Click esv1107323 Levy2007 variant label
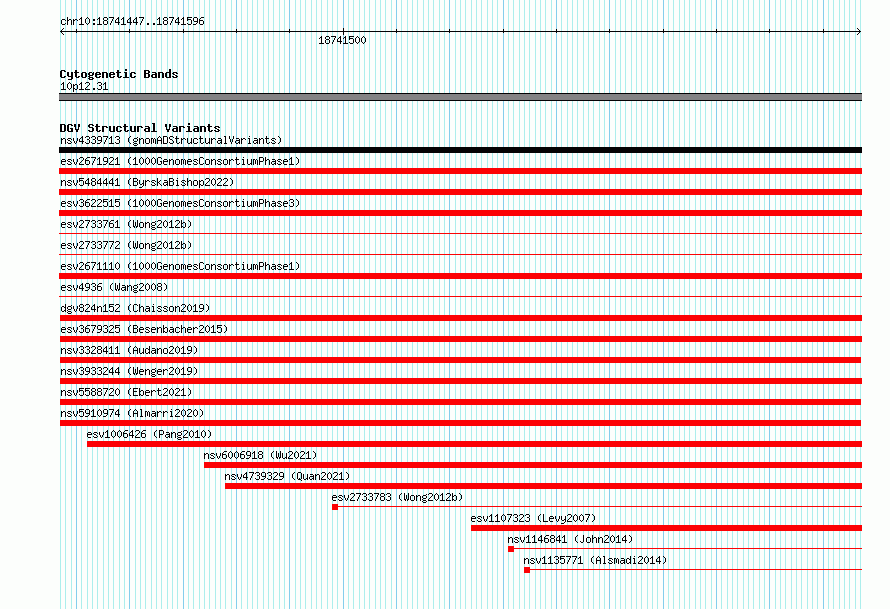The image size is (890, 609). pyautogui.click(x=533, y=518)
